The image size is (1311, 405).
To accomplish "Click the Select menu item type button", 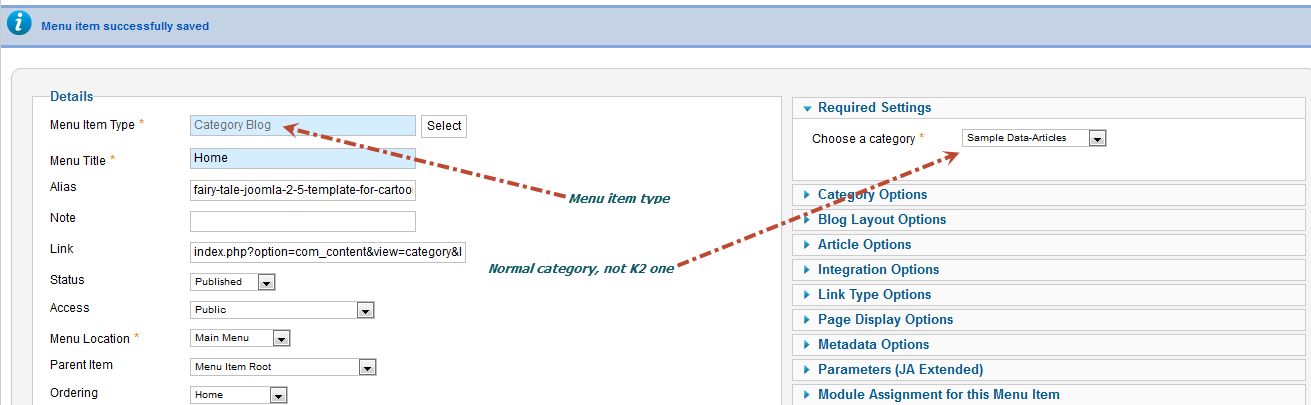I will (x=444, y=126).
